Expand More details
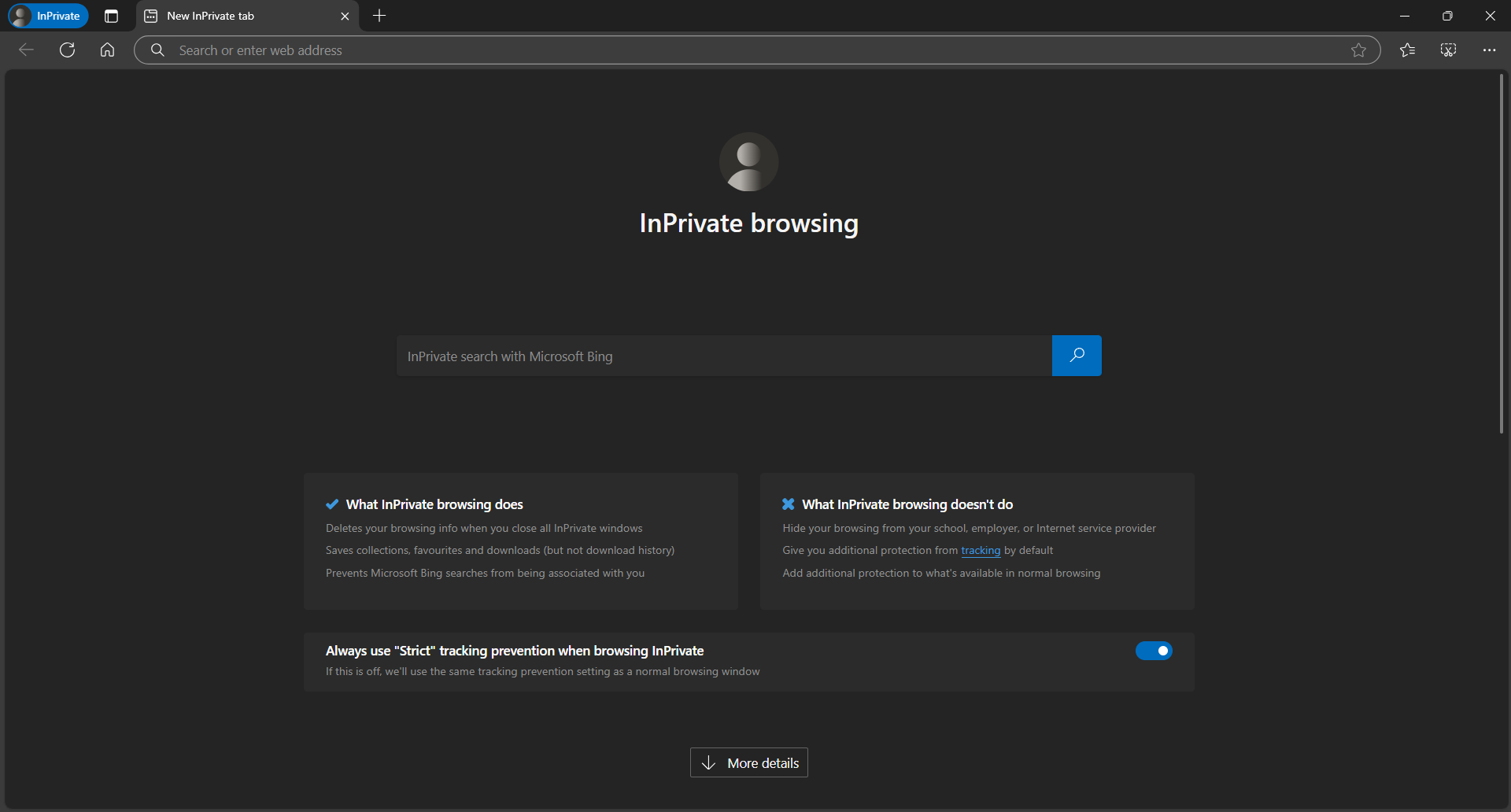Screen dimensions: 1511x812 (x=749, y=762)
